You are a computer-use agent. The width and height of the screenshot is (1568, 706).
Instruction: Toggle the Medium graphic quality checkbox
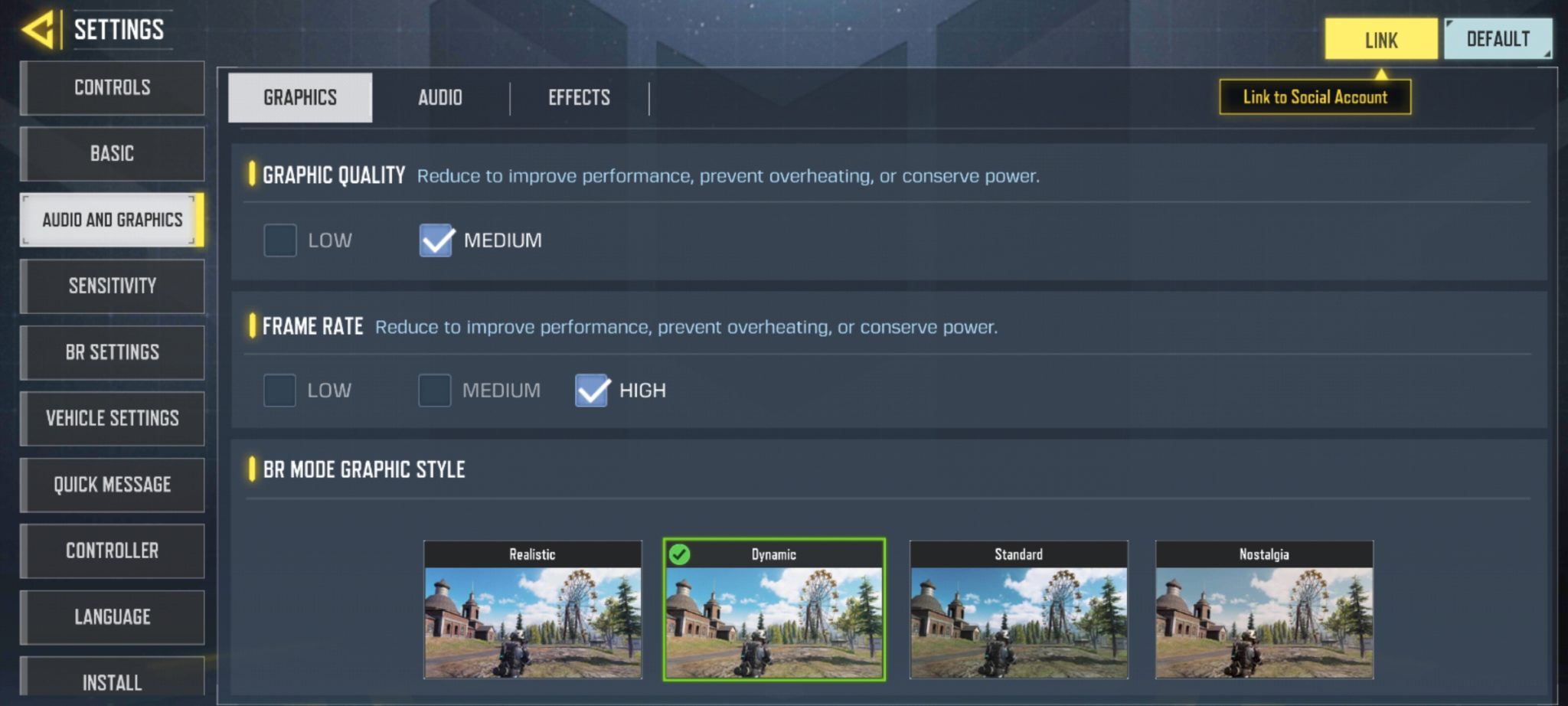point(436,240)
